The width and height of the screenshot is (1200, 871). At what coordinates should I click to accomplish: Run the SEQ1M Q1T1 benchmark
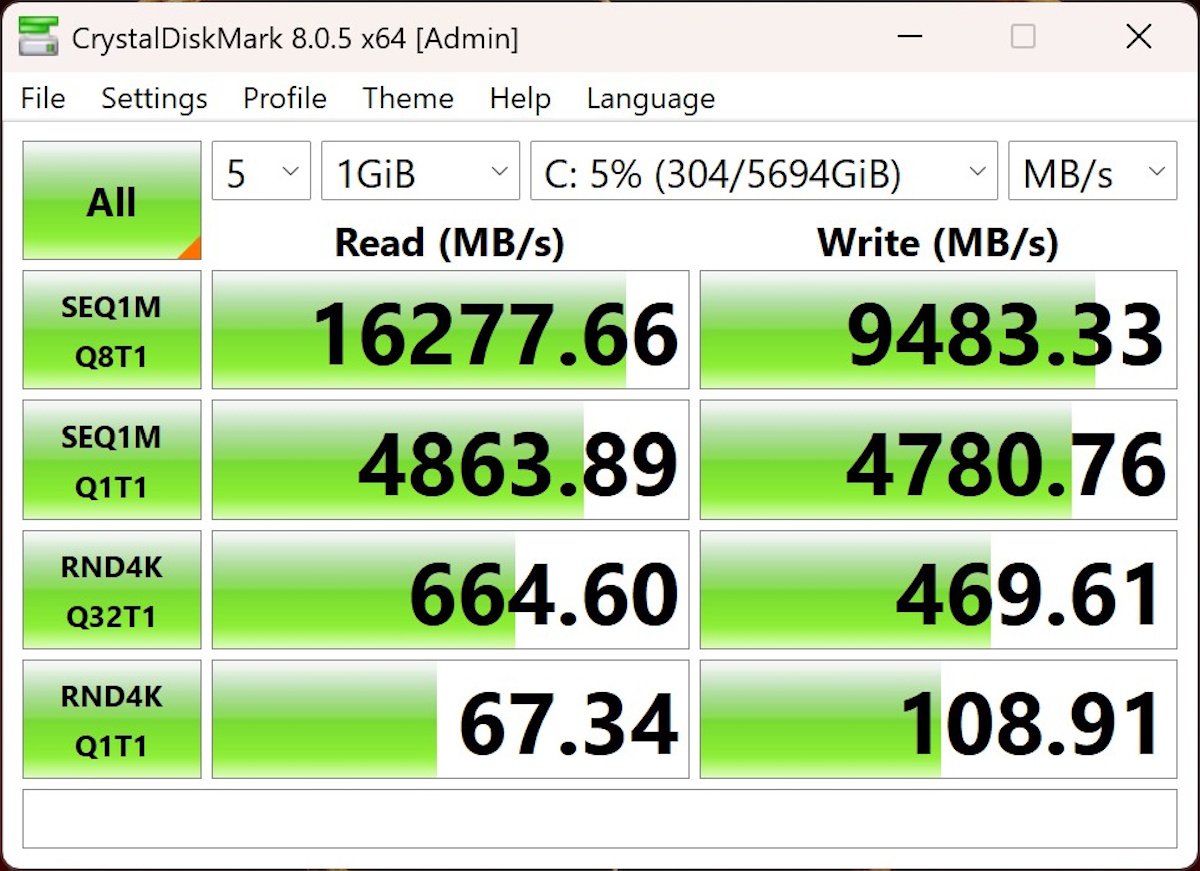[111, 460]
